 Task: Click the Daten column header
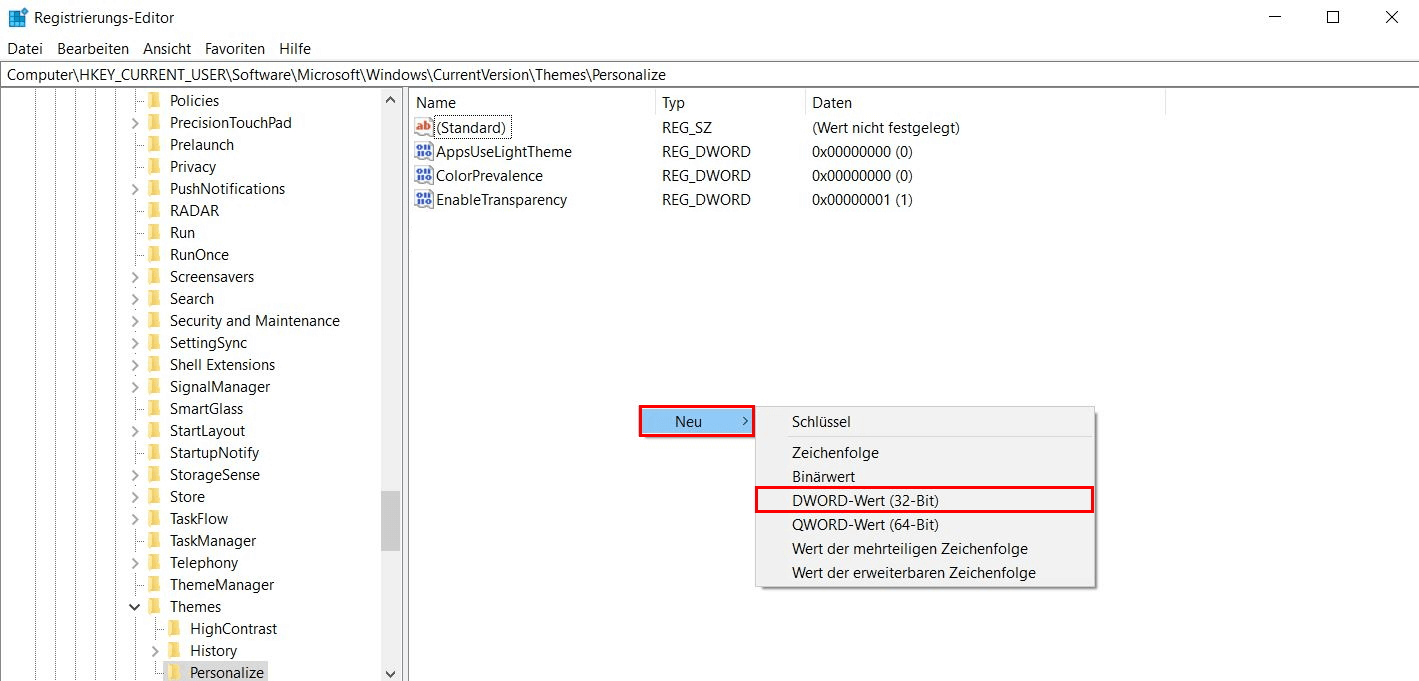[985, 102]
